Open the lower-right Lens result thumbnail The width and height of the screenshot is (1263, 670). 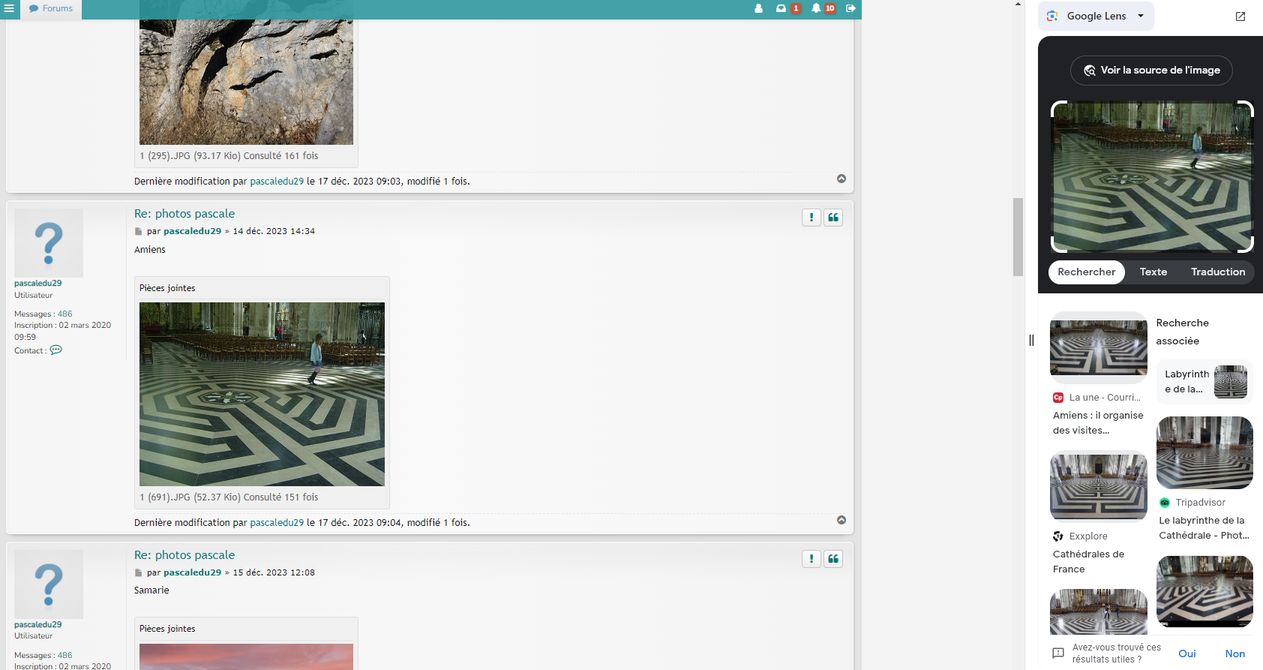[1205, 592]
